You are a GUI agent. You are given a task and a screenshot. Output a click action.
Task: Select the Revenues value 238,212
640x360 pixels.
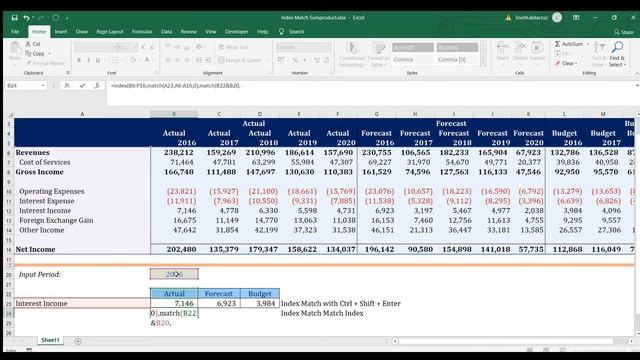[x=174, y=152]
